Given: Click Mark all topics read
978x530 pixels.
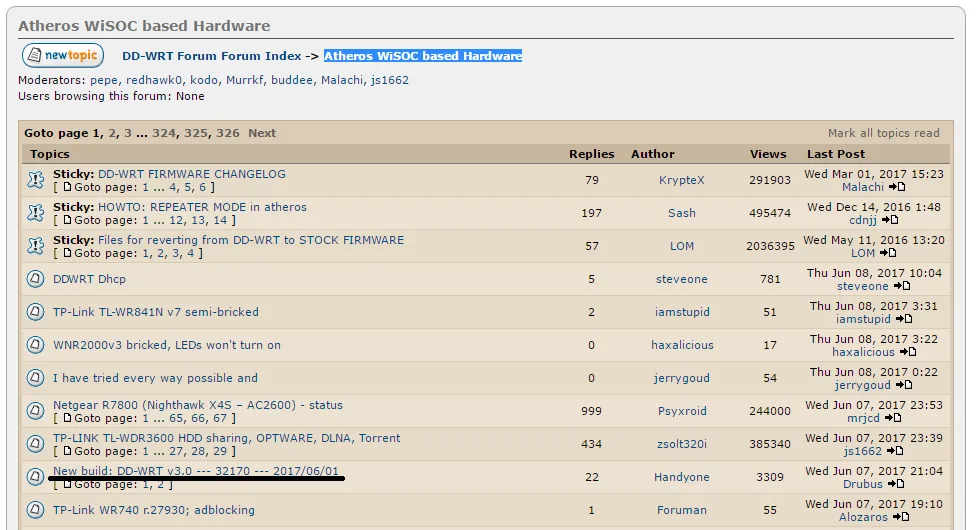Looking at the screenshot, I should (x=883, y=133).
